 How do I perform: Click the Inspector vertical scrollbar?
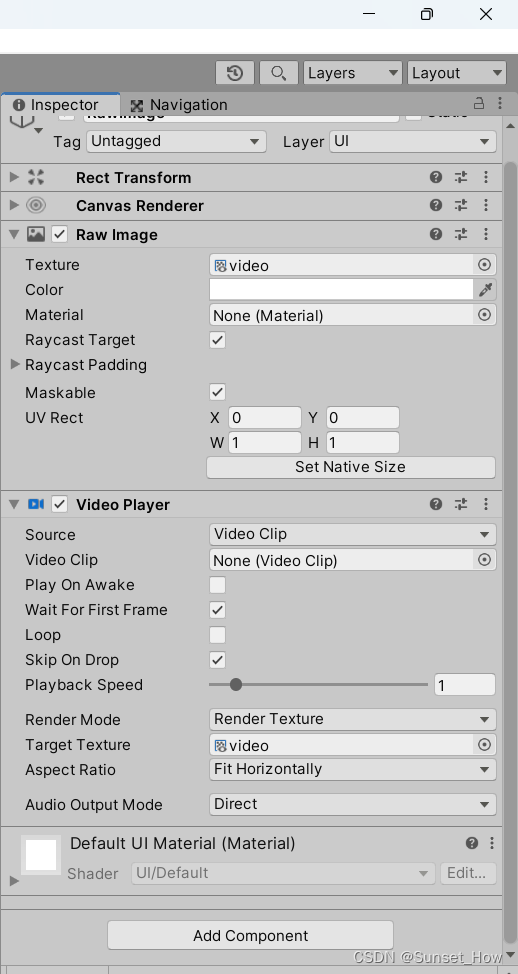pyautogui.click(x=509, y=553)
